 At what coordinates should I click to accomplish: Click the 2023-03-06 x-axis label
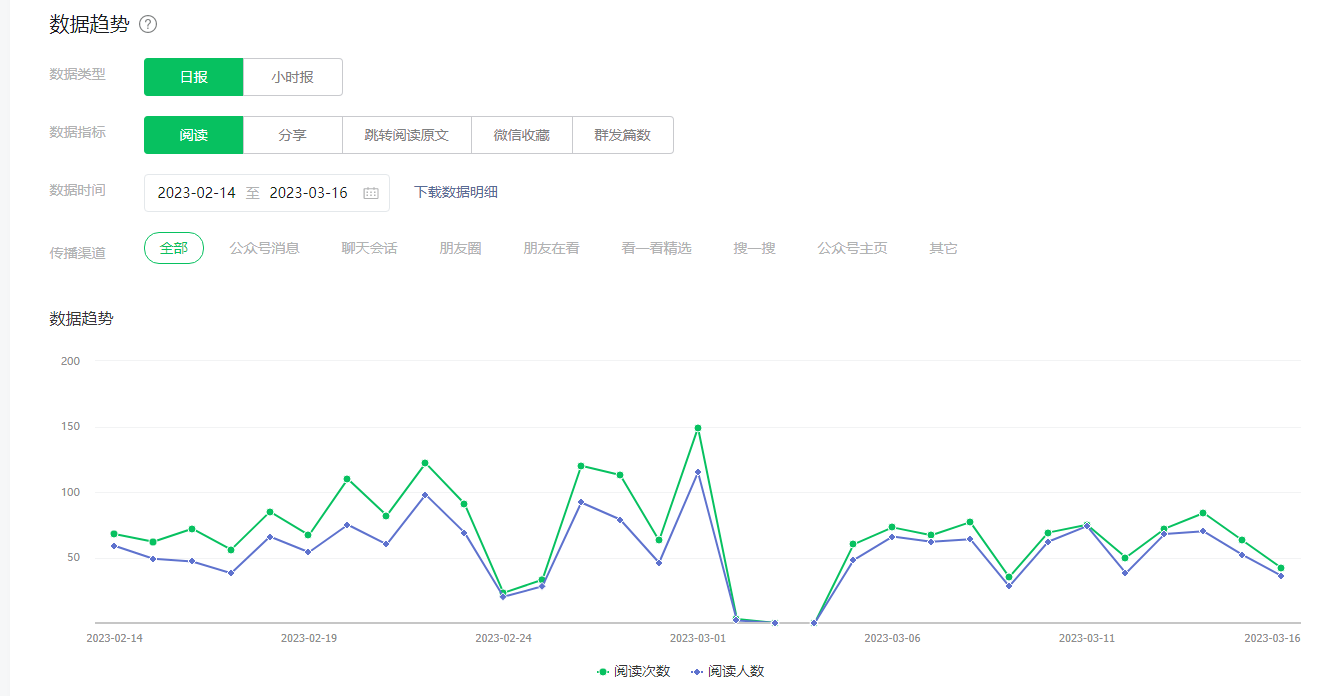point(892,638)
